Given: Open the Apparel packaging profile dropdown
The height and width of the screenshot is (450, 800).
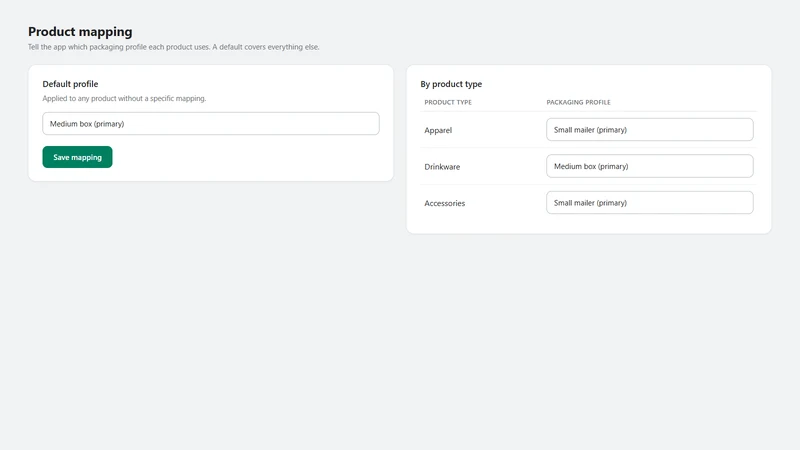Looking at the screenshot, I should (649, 130).
